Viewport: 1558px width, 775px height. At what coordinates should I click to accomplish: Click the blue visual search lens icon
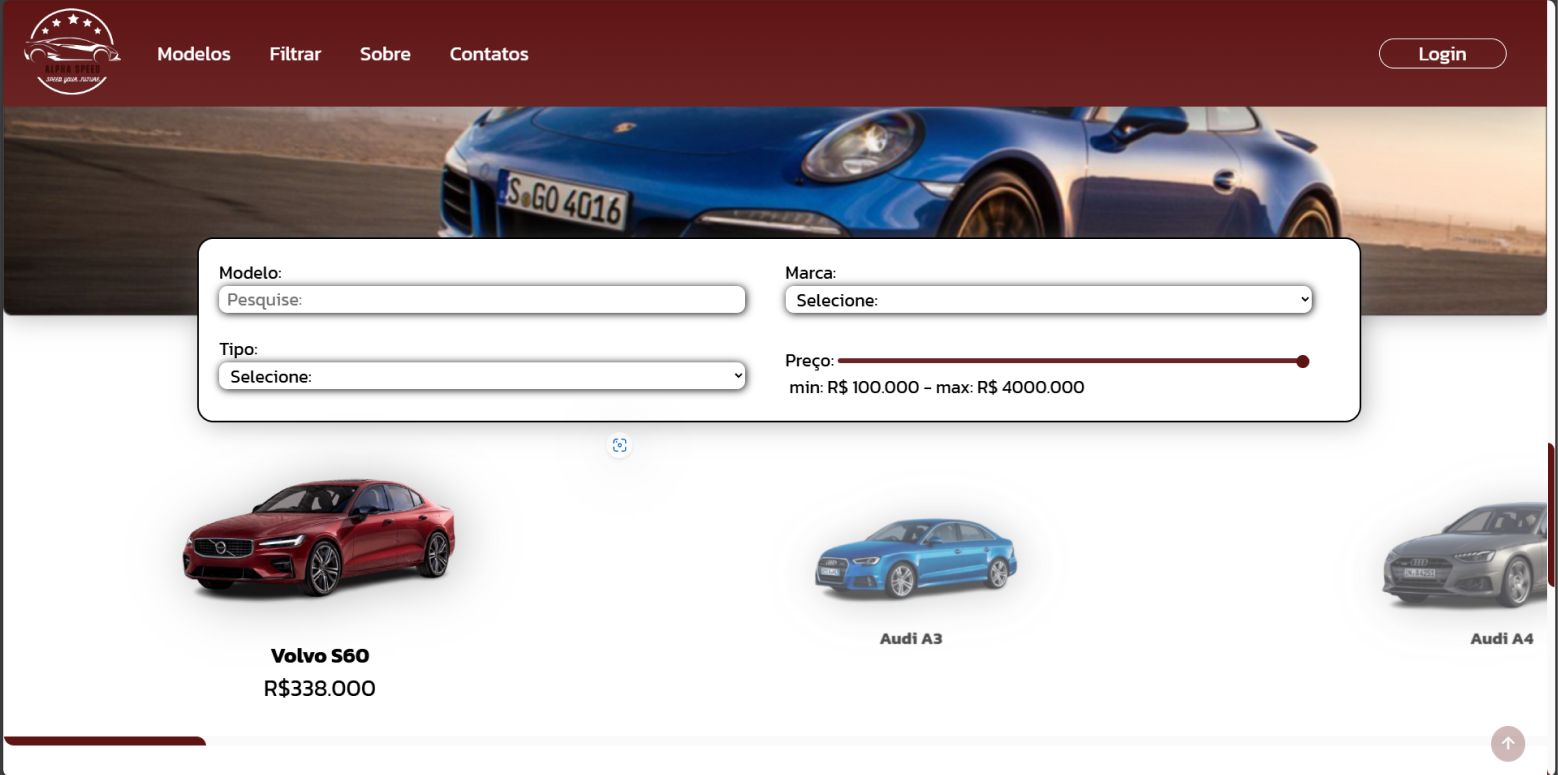(x=620, y=445)
